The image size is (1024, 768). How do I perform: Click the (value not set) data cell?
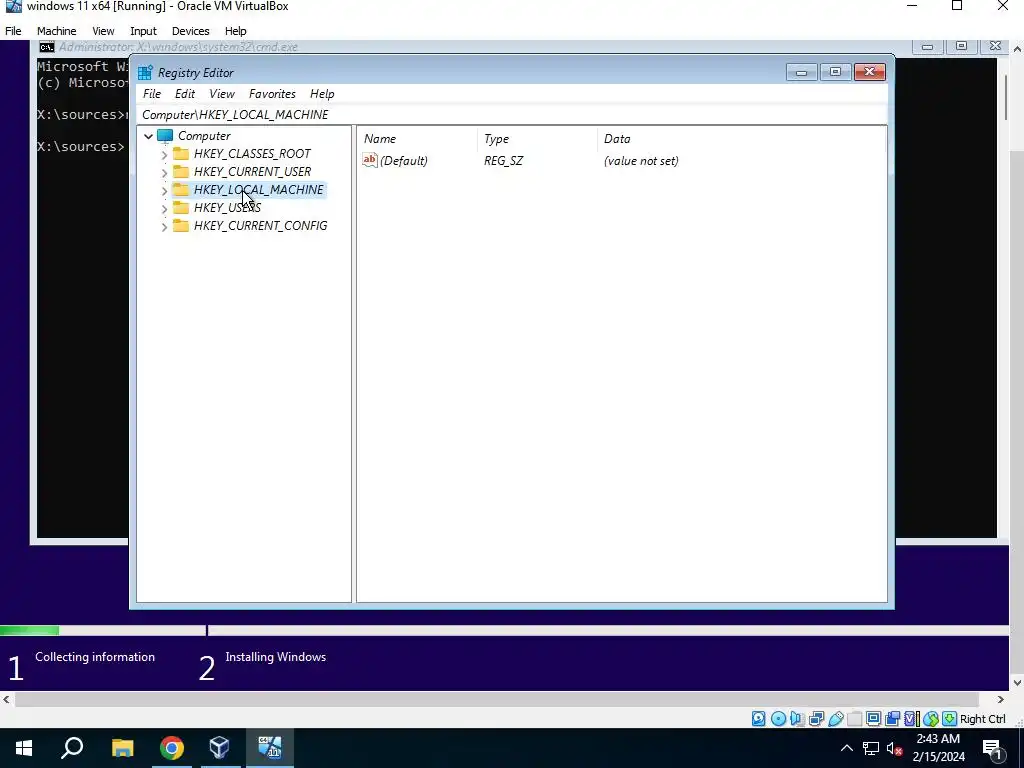641,161
